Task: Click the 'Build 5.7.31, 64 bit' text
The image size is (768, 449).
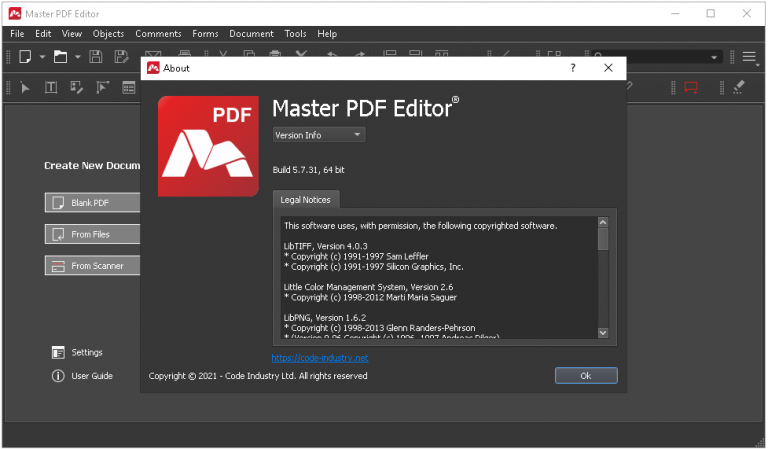Action: point(309,170)
